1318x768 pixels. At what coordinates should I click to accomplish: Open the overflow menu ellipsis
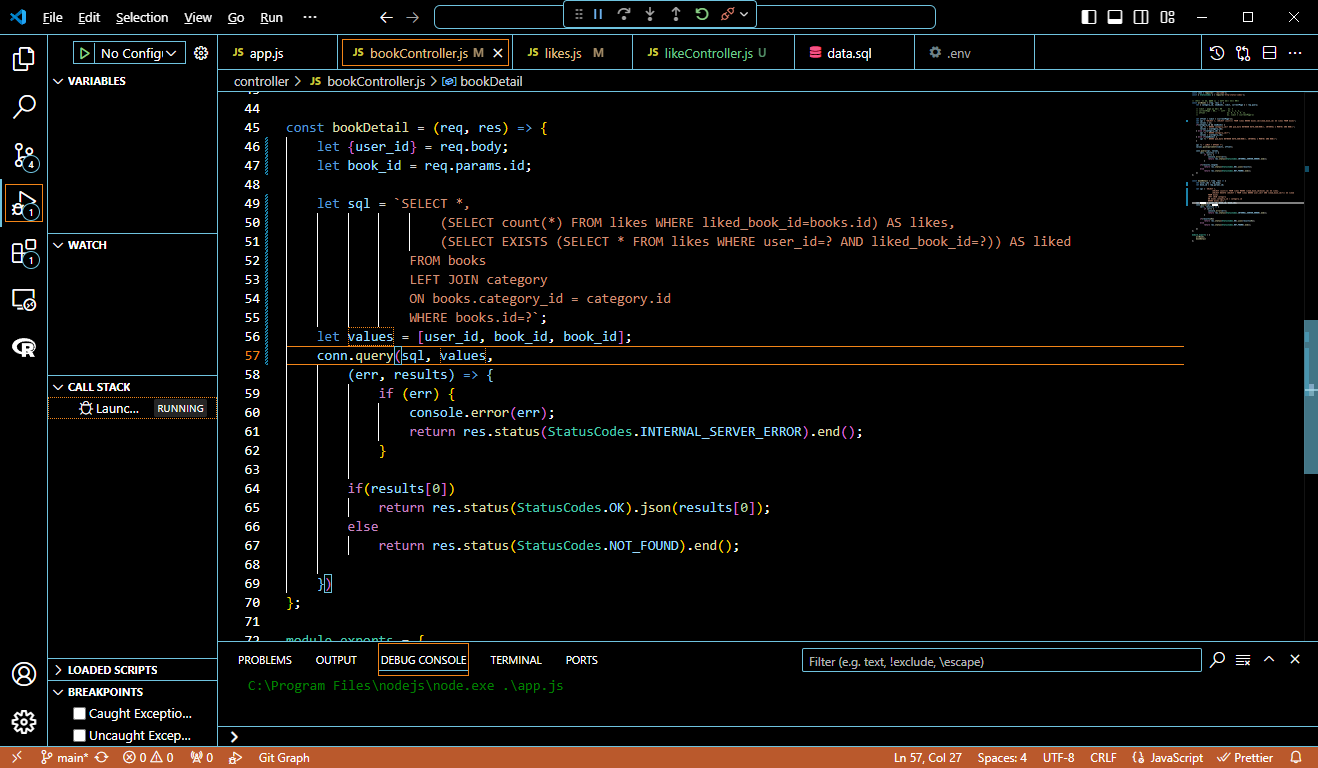click(310, 17)
